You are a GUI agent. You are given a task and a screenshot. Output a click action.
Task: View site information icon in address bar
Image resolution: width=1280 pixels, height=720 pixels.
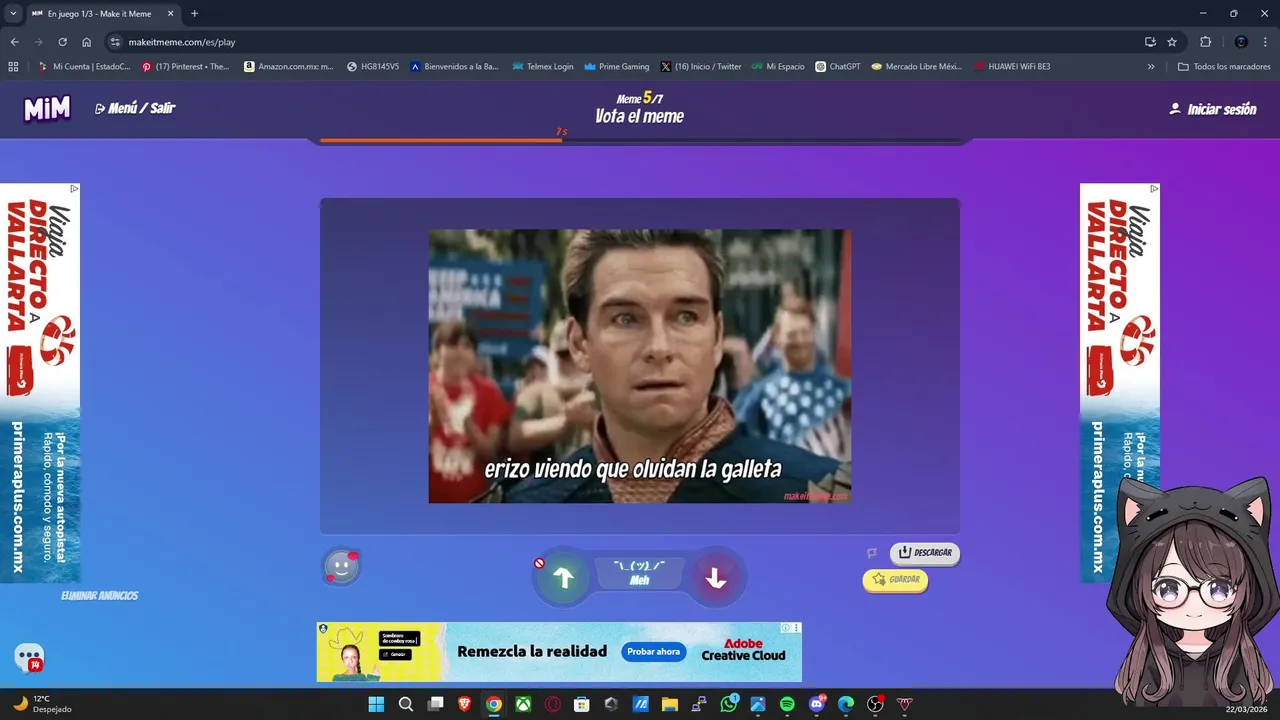pos(115,42)
